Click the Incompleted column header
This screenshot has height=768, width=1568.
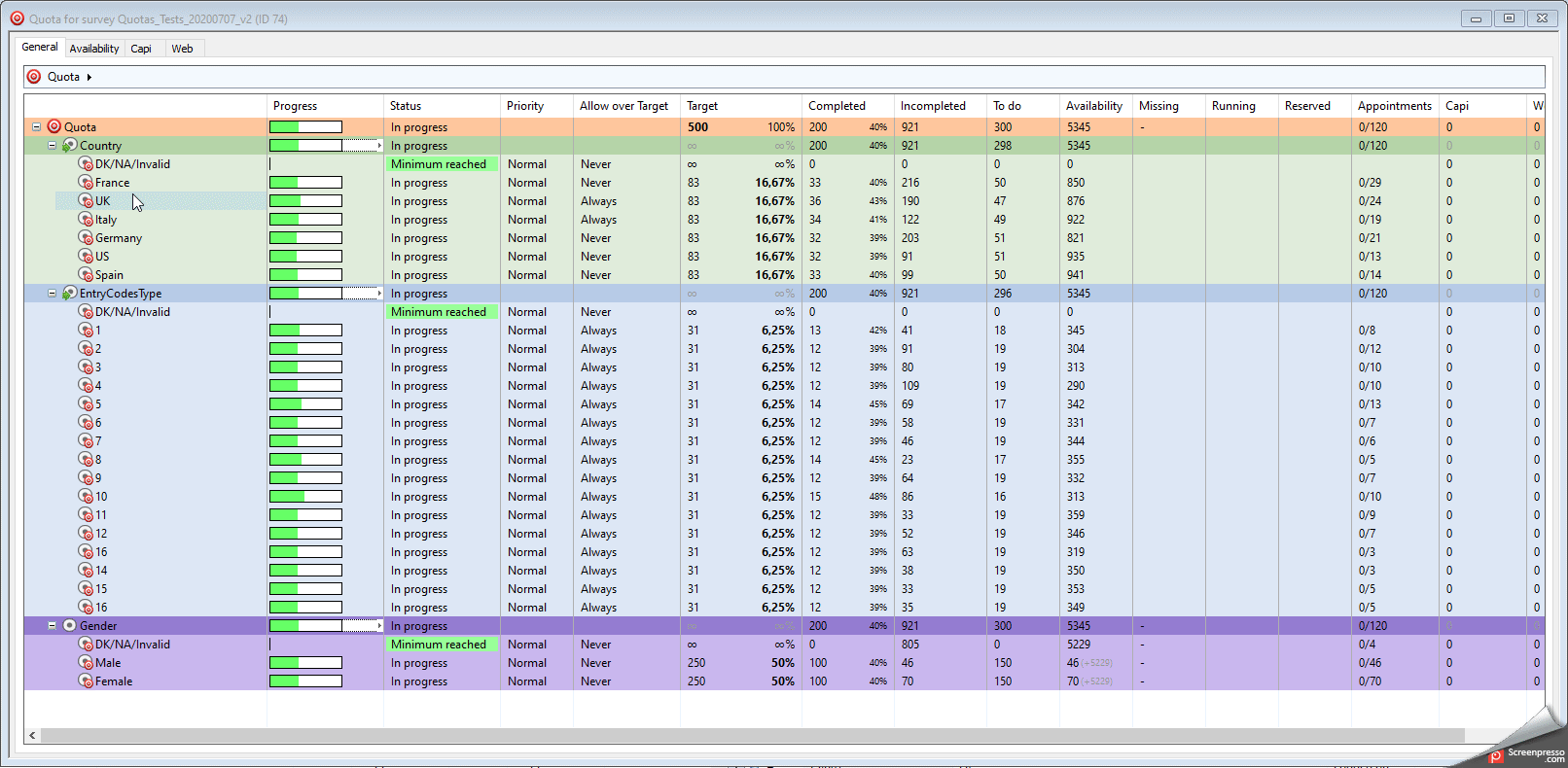940,105
